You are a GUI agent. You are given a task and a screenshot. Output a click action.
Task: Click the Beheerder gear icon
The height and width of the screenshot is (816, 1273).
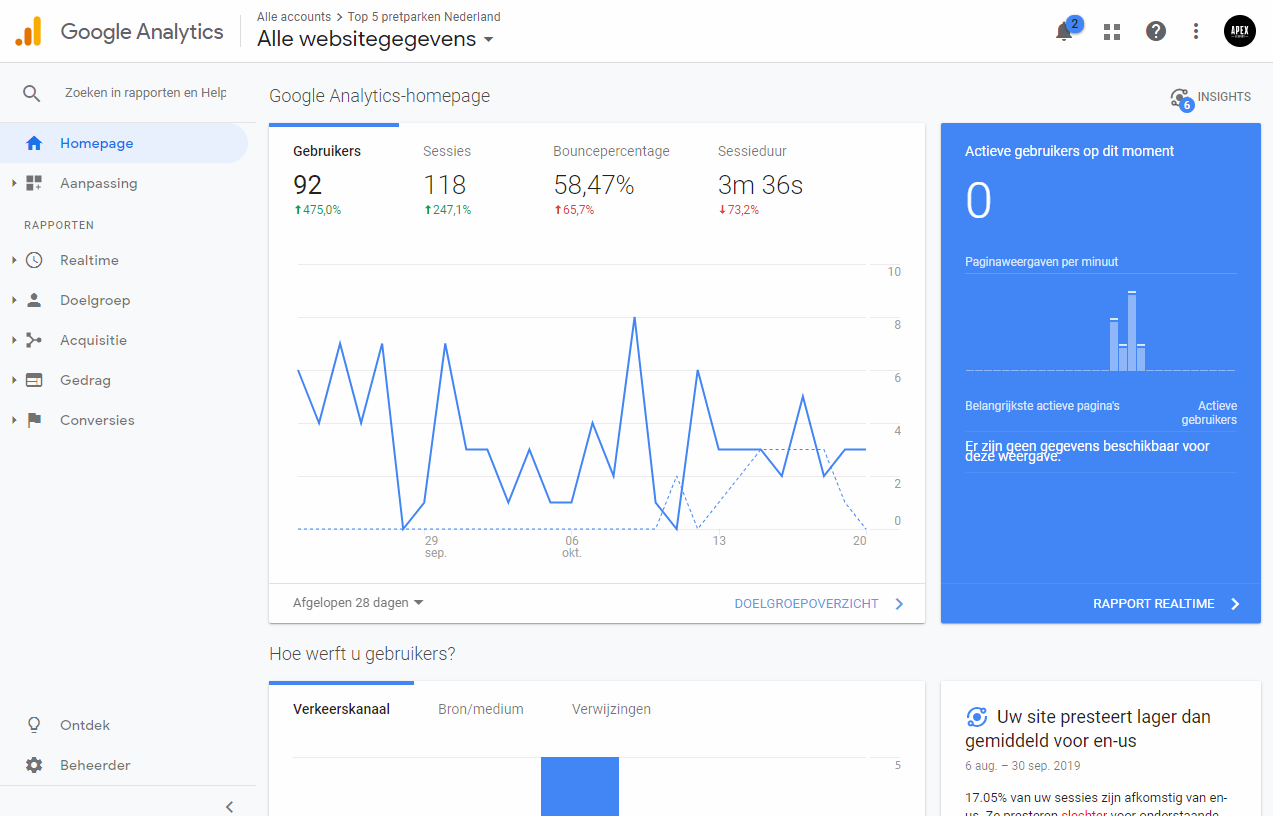(x=34, y=765)
